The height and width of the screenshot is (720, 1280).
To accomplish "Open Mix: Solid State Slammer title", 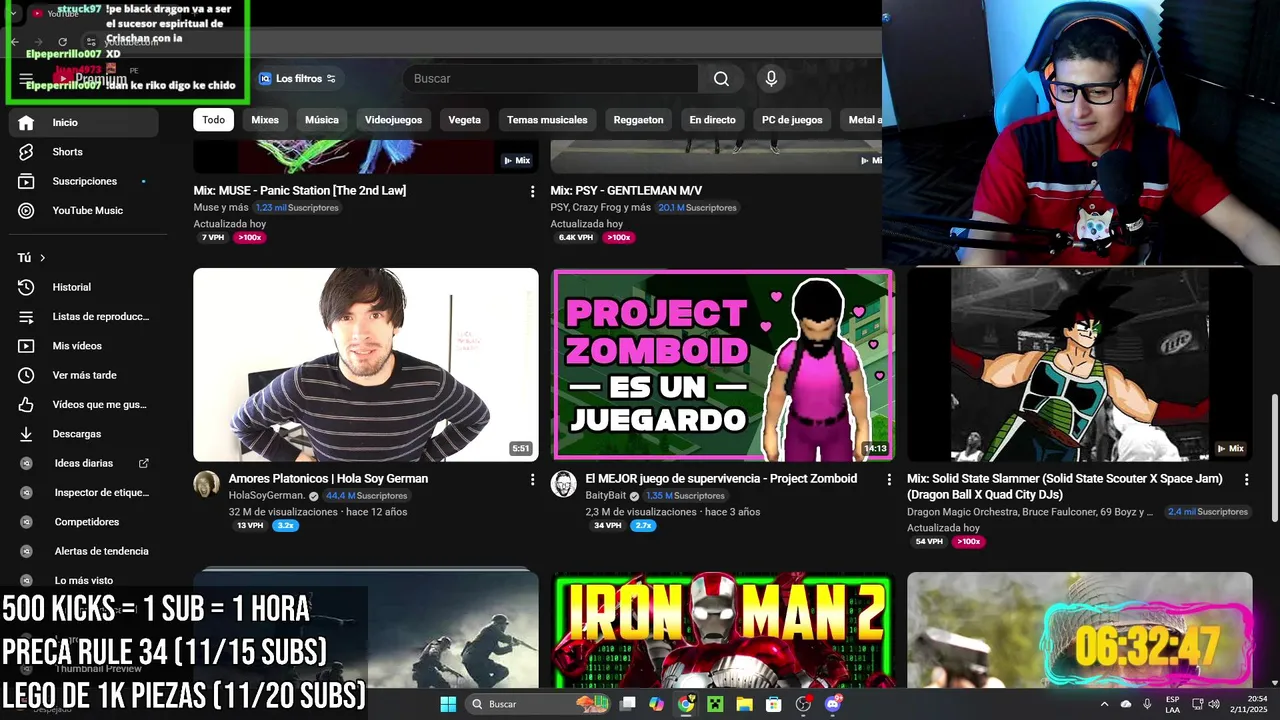I will tap(1065, 487).
